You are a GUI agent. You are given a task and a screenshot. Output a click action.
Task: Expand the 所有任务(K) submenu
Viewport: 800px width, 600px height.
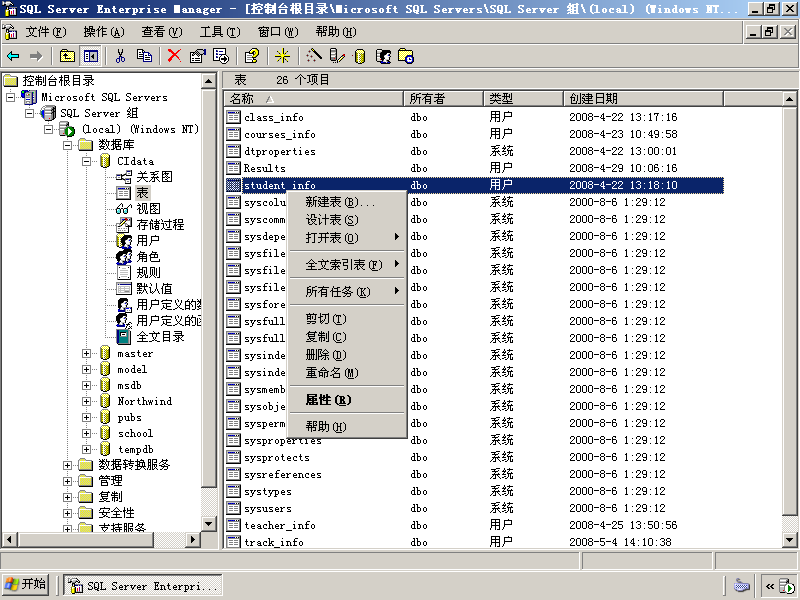[347, 292]
